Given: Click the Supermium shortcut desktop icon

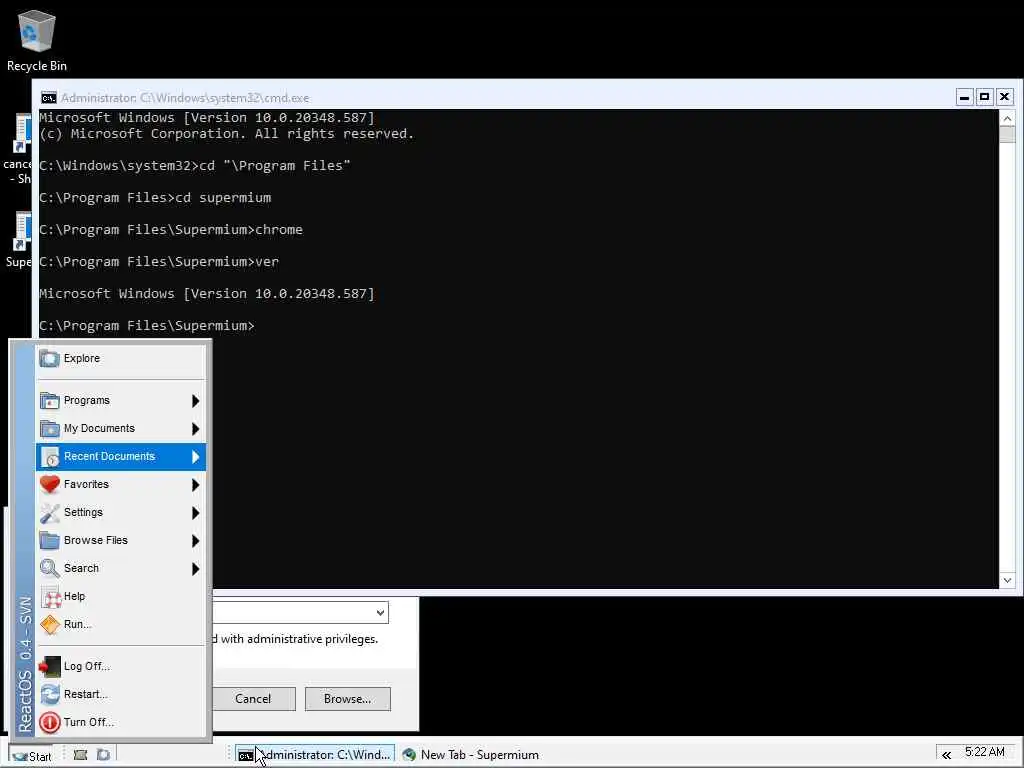Looking at the screenshot, I should point(19,239).
